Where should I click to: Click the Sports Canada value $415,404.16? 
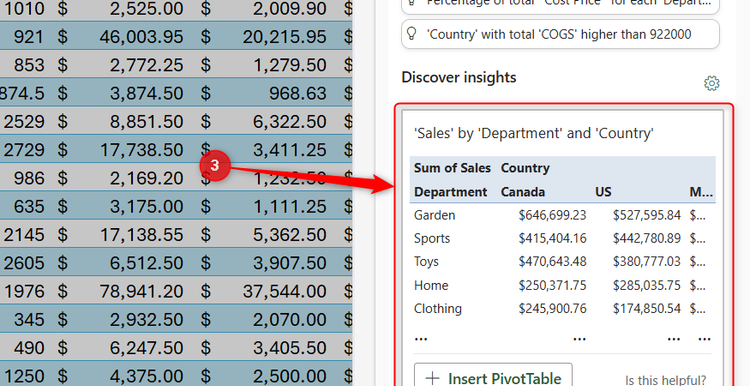click(552, 238)
